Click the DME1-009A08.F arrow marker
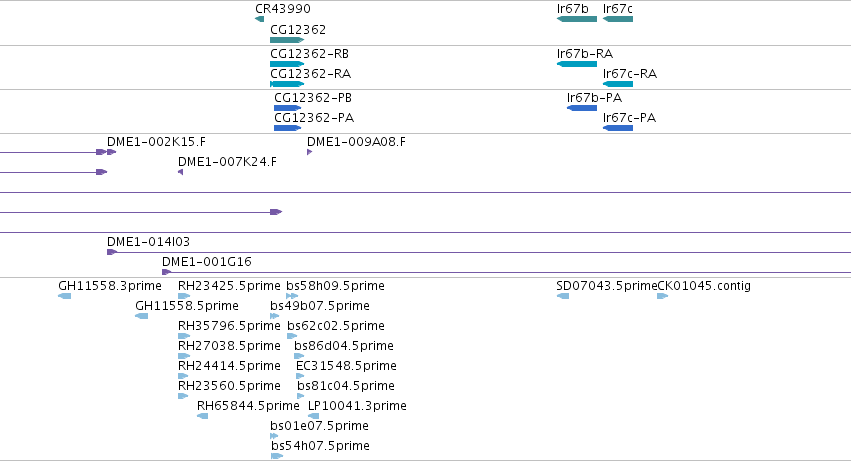851x461 pixels. point(309,152)
